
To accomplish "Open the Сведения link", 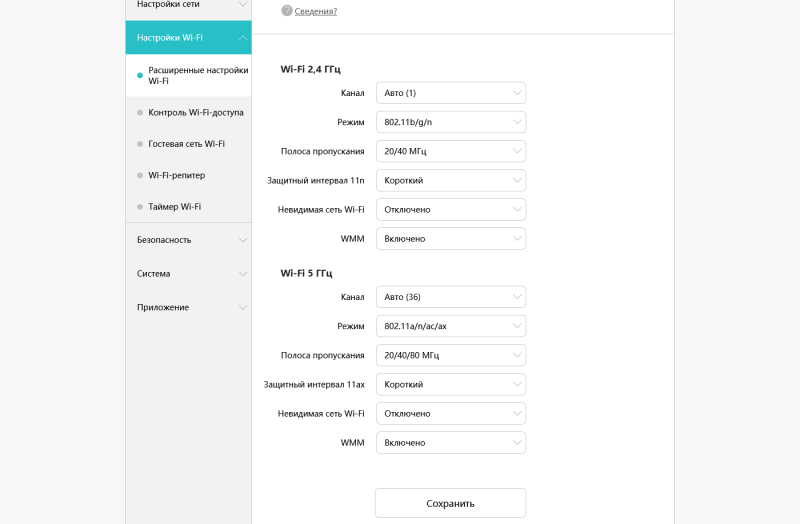I will point(315,11).
